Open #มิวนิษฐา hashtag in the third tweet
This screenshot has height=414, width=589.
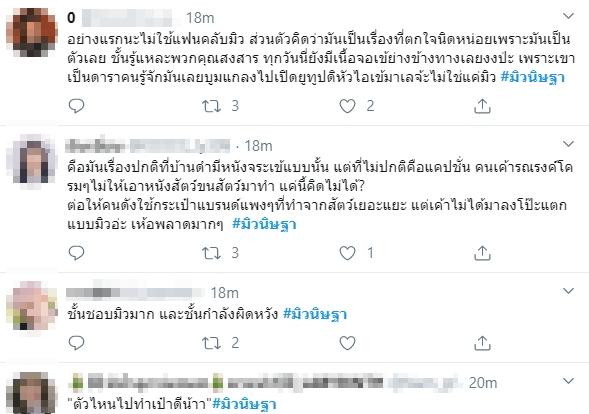(315, 314)
